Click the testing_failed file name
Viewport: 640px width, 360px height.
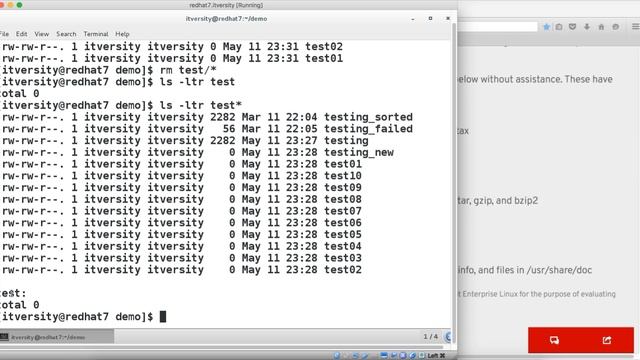tap(368, 129)
